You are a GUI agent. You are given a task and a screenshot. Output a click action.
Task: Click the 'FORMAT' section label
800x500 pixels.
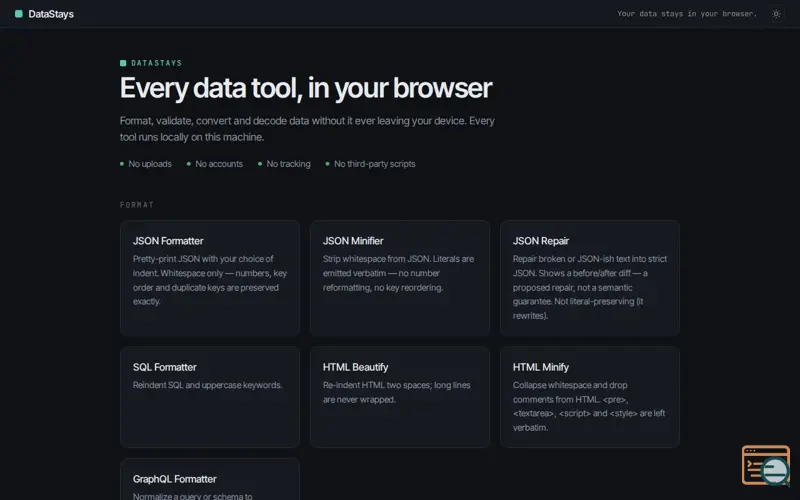(x=137, y=205)
